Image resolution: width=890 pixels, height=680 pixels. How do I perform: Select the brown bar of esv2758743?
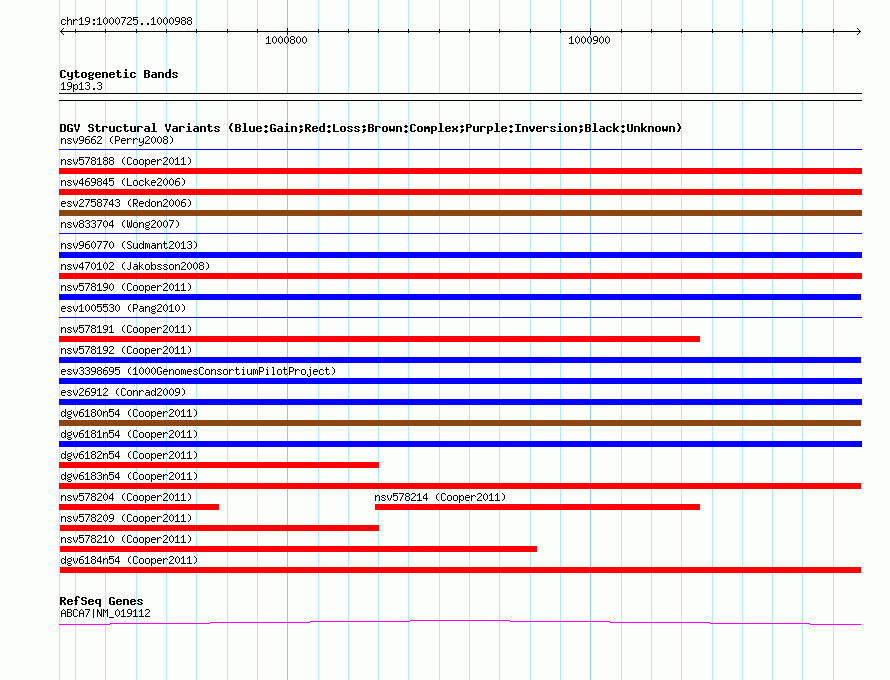coord(460,213)
